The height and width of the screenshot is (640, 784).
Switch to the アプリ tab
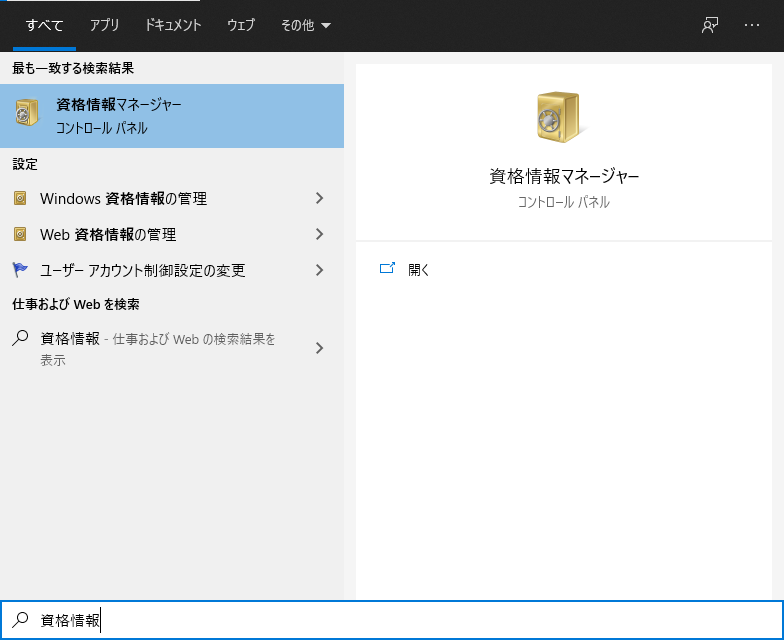(104, 25)
